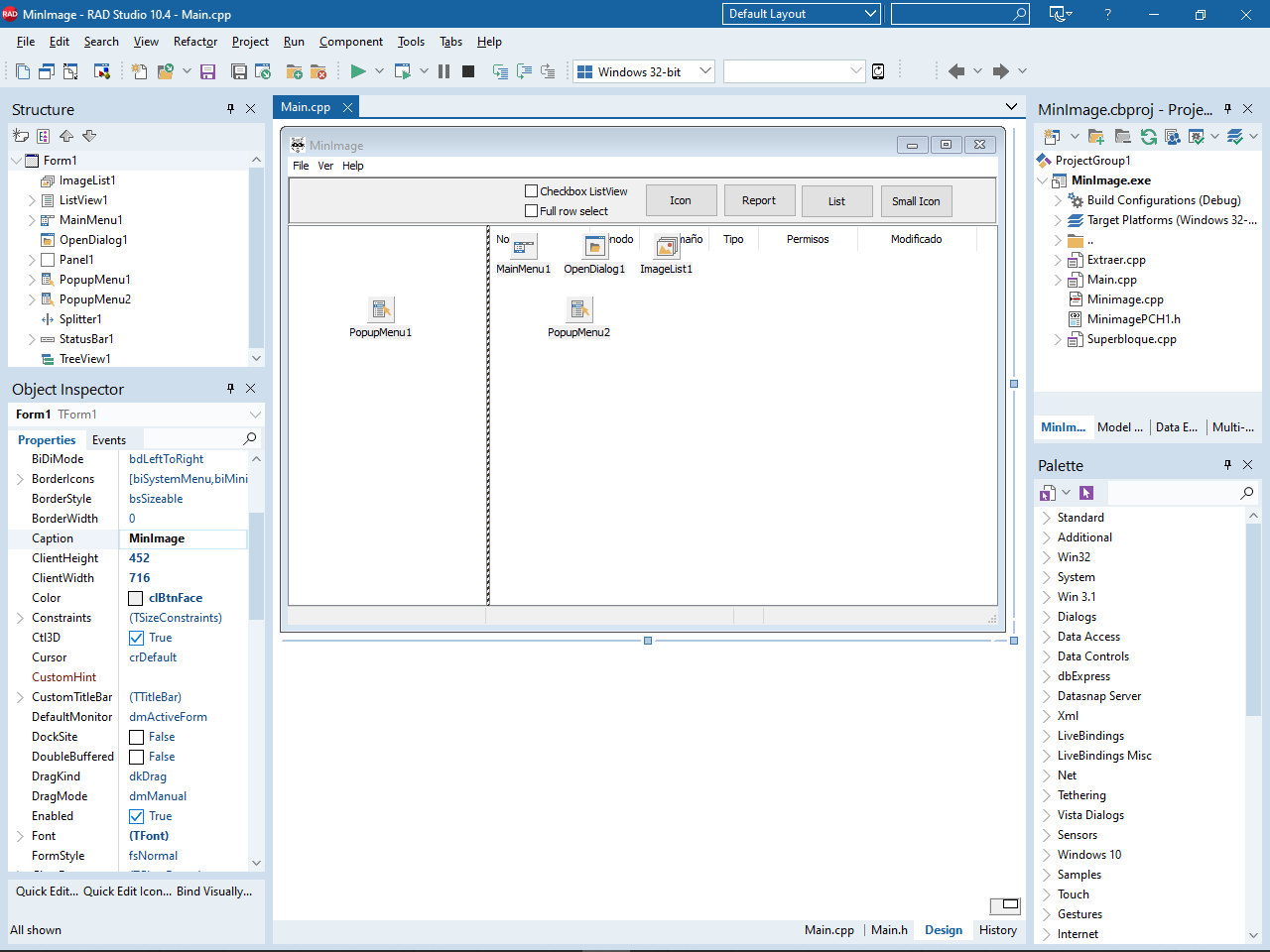Select the ImageList1 component icon on form

point(667,247)
